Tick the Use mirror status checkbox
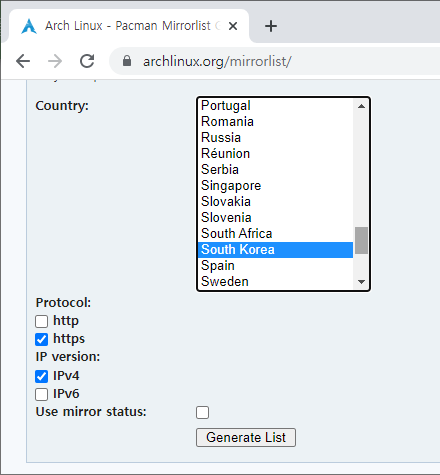Image resolution: width=440 pixels, height=475 pixels. [203, 412]
